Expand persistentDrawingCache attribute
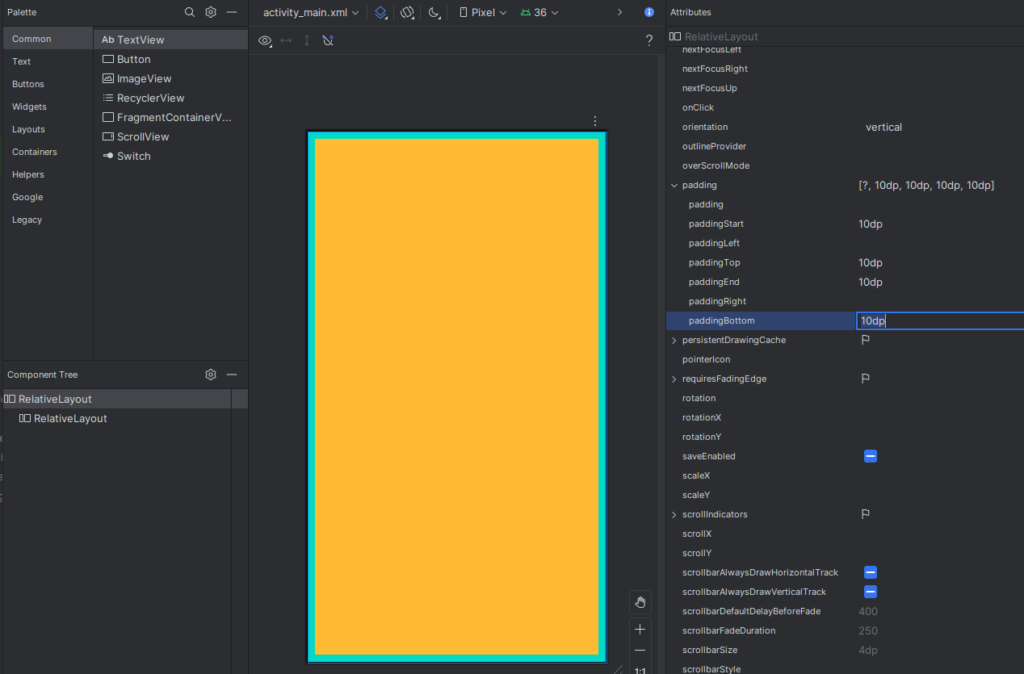Image resolution: width=1024 pixels, height=674 pixels. tap(674, 340)
